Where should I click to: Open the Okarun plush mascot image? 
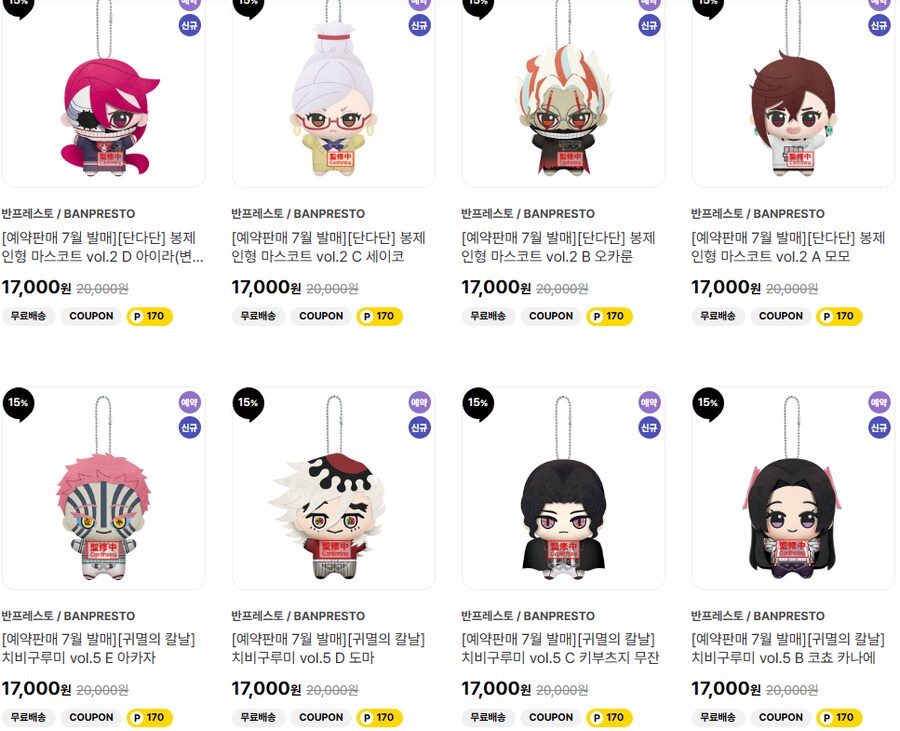[564, 94]
